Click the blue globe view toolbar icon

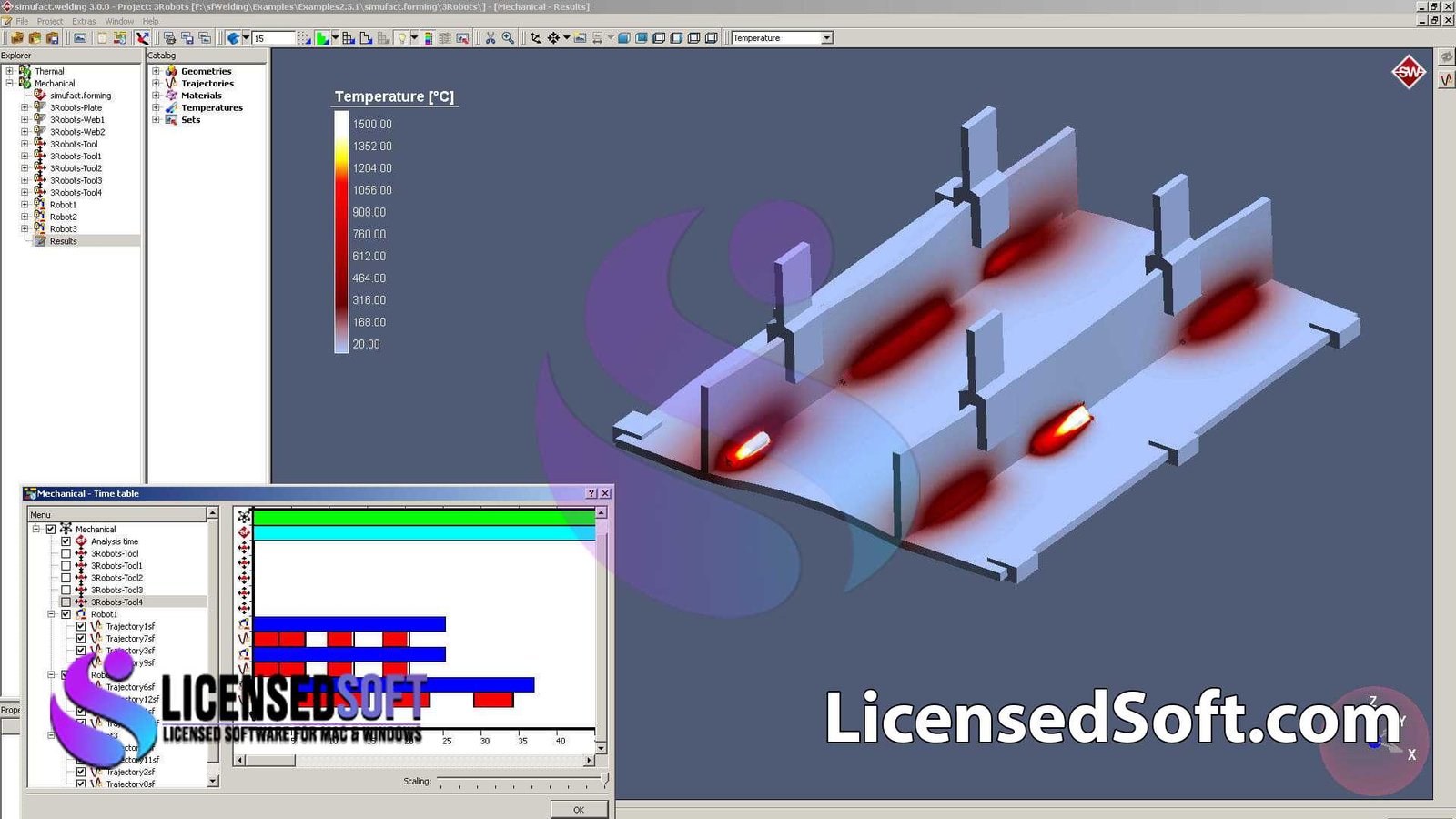[234, 38]
